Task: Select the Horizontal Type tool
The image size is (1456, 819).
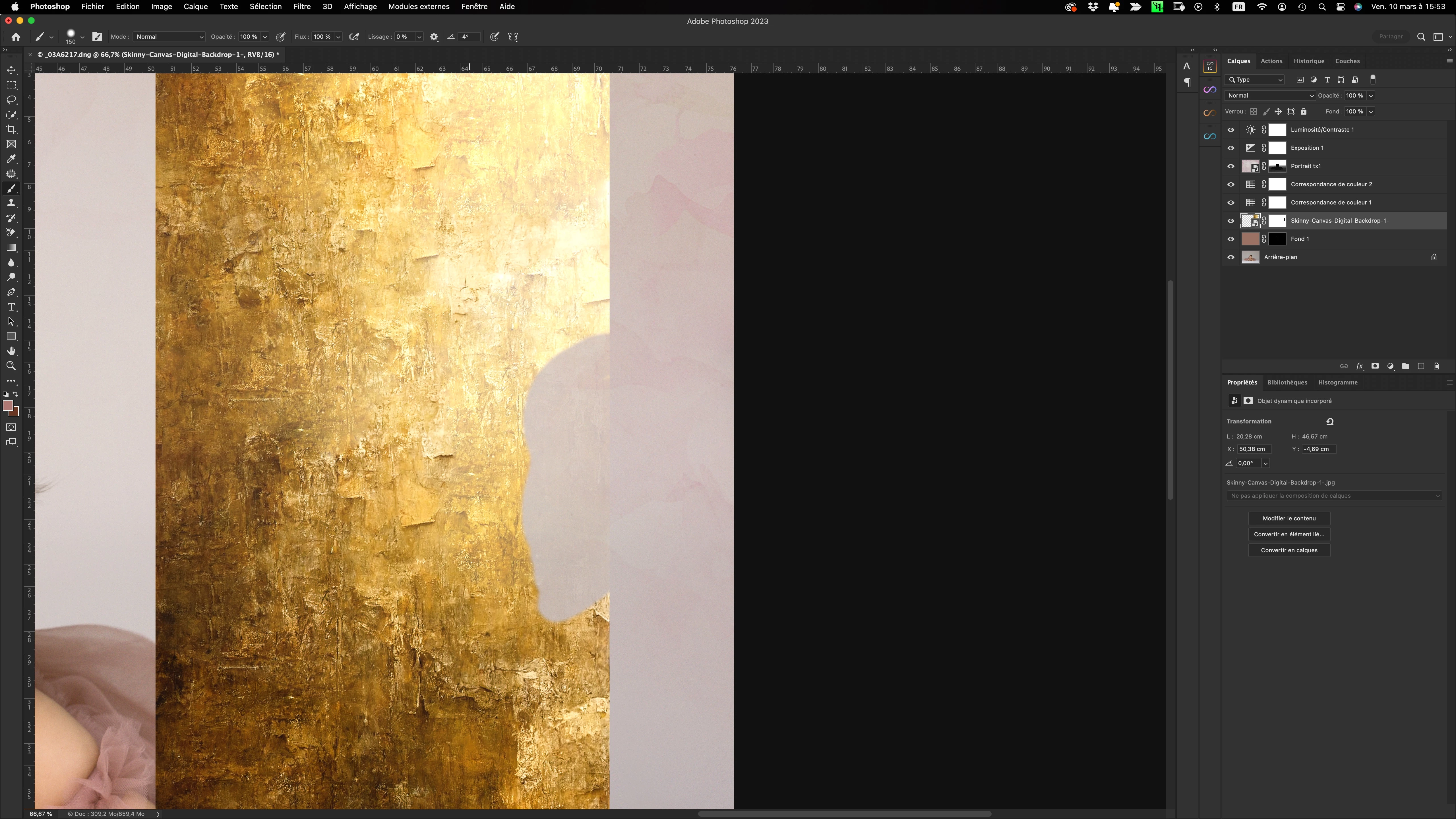Action: (11, 307)
